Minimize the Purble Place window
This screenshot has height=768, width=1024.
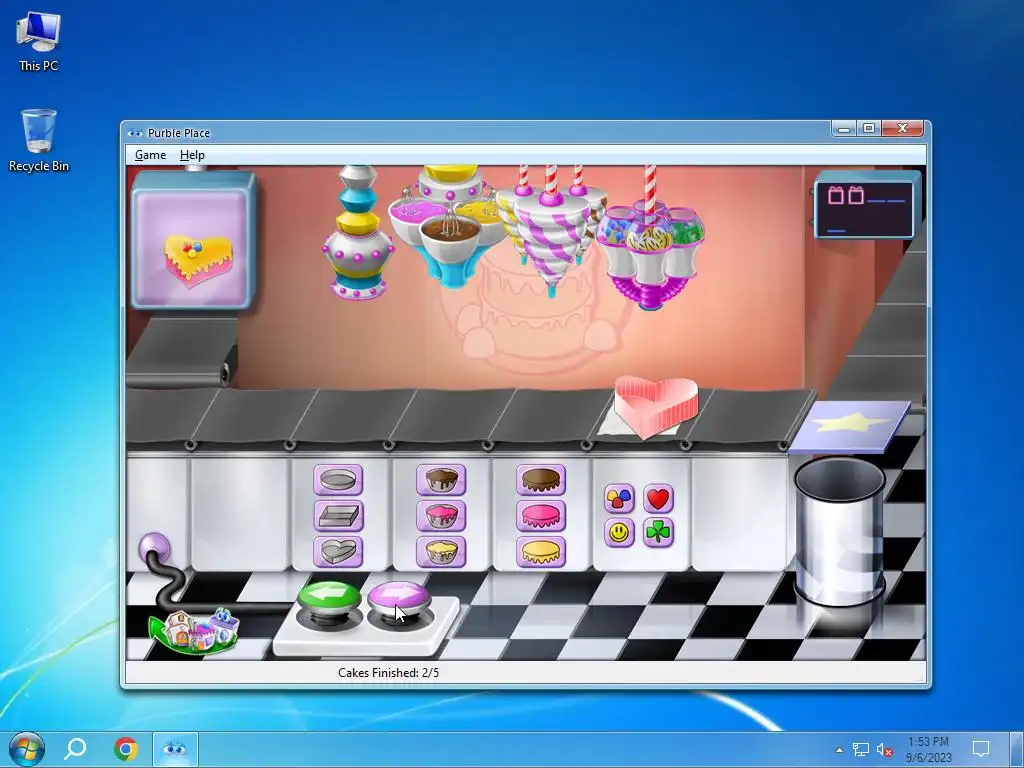pyautogui.click(x=844, y=129)
